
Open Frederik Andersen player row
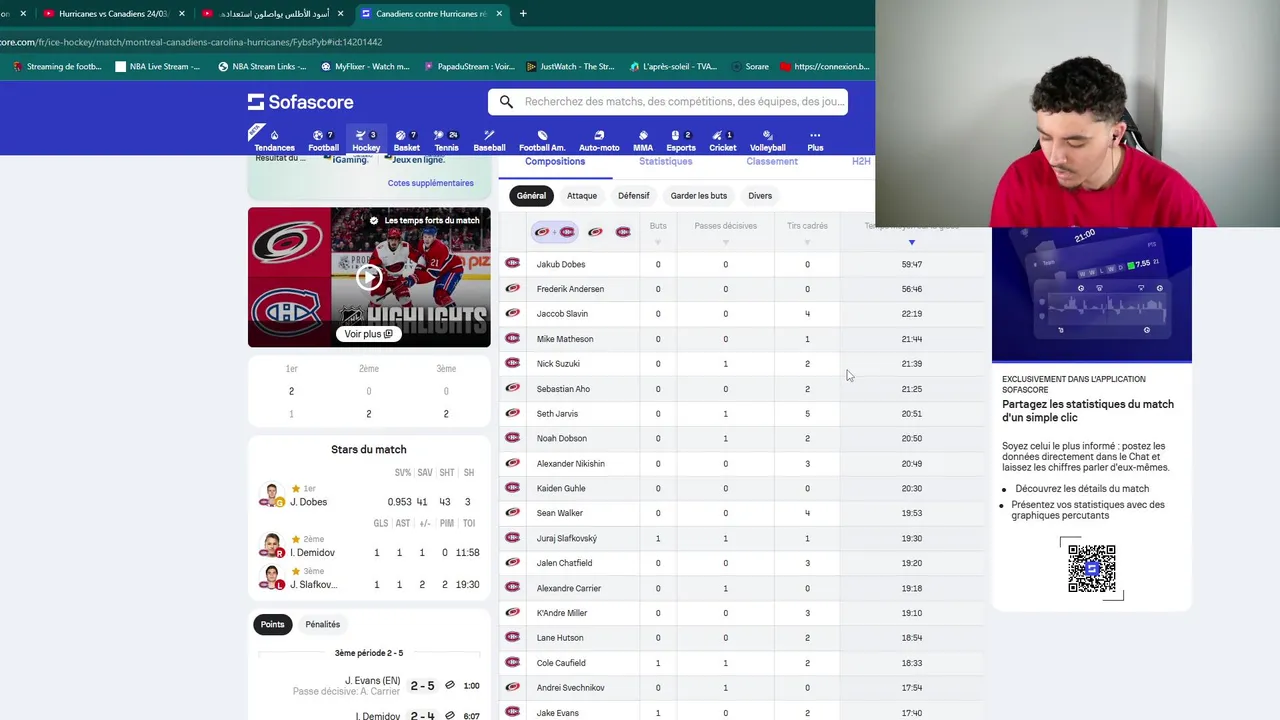pos(740,289)
